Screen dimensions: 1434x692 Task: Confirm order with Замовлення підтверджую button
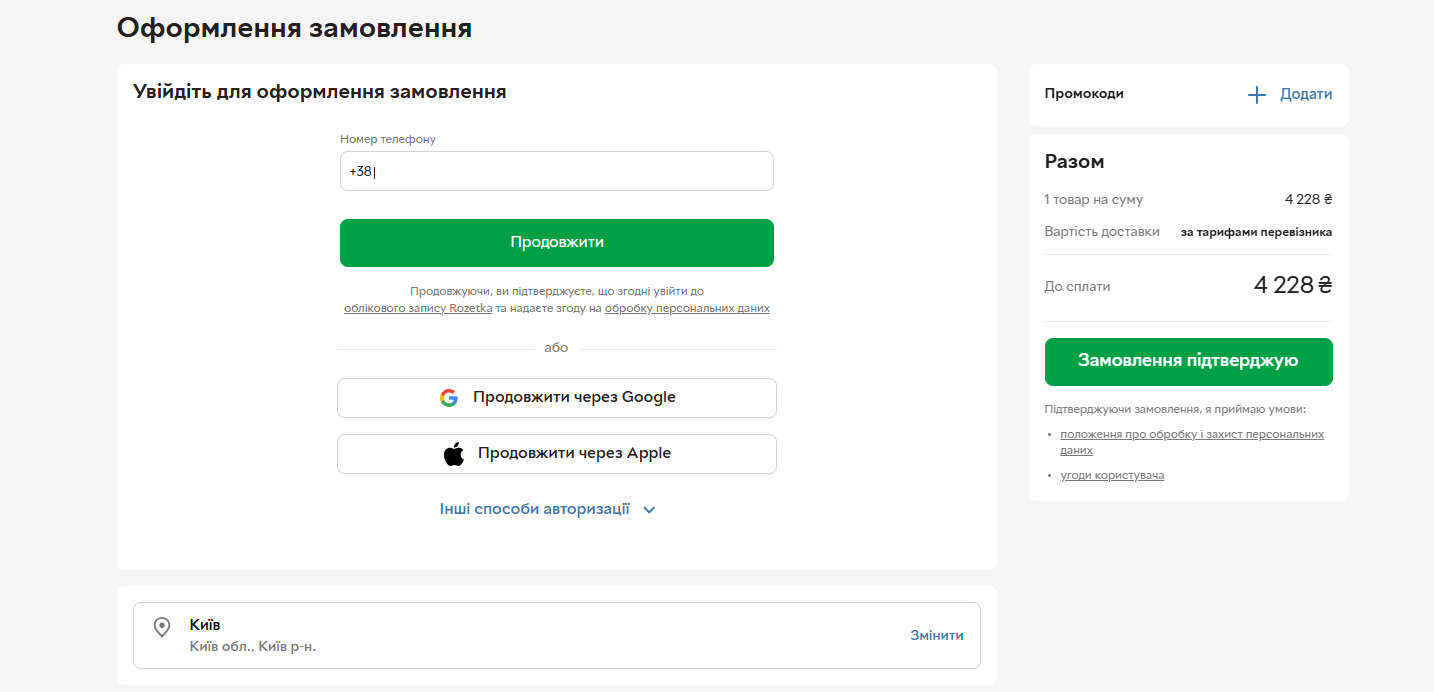[1188, 362]
